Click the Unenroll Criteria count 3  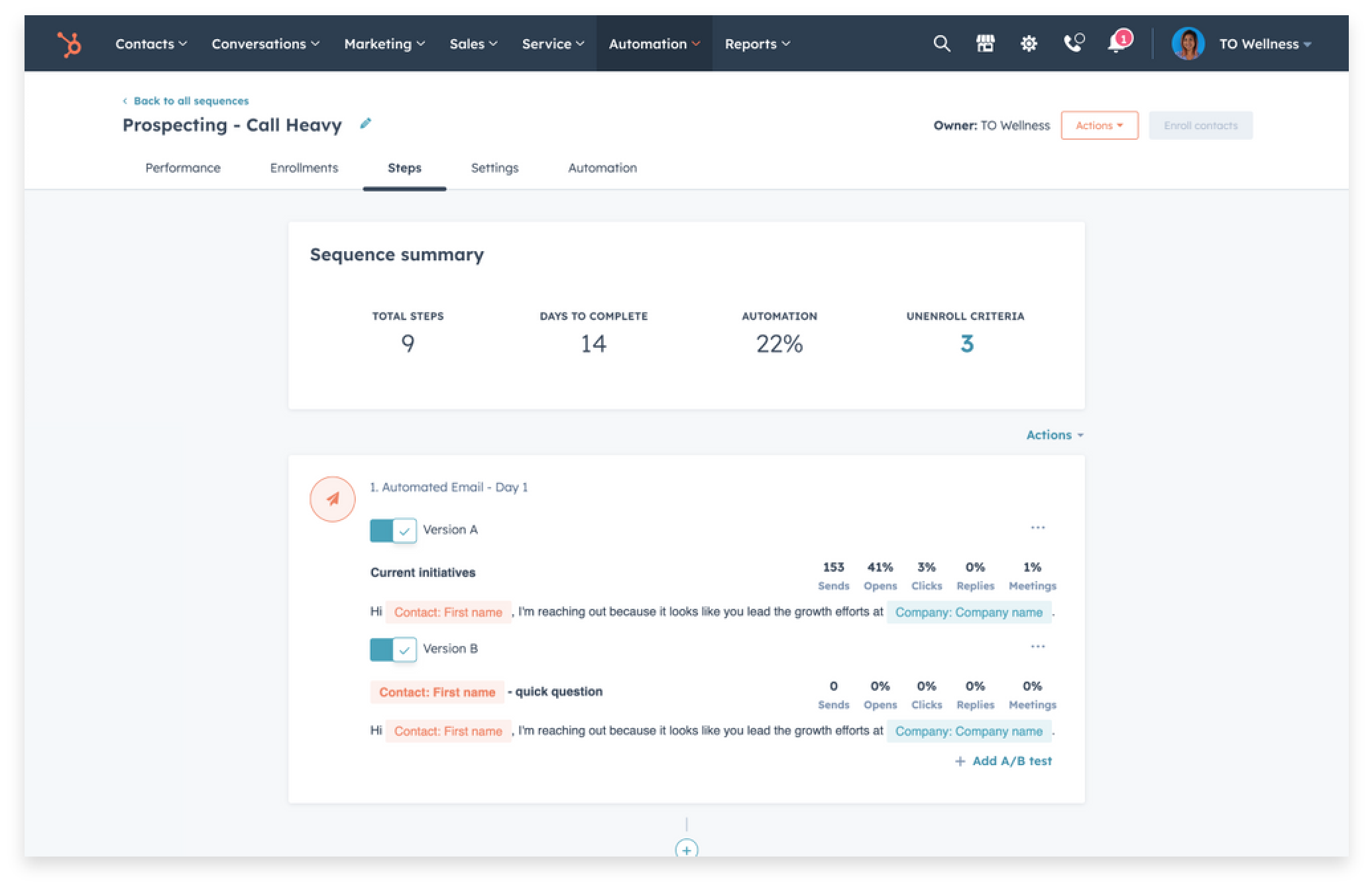(966, 344)
